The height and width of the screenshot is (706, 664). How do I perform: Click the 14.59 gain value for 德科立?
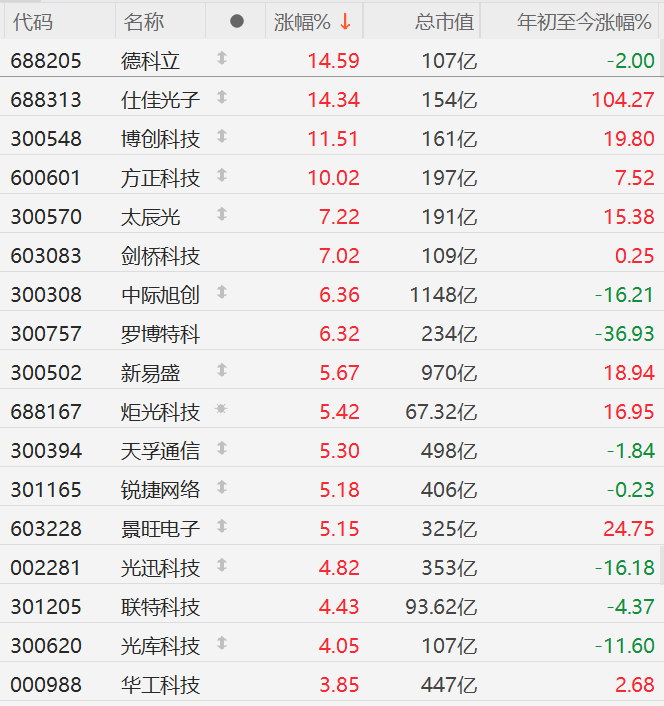coord(334,61)
